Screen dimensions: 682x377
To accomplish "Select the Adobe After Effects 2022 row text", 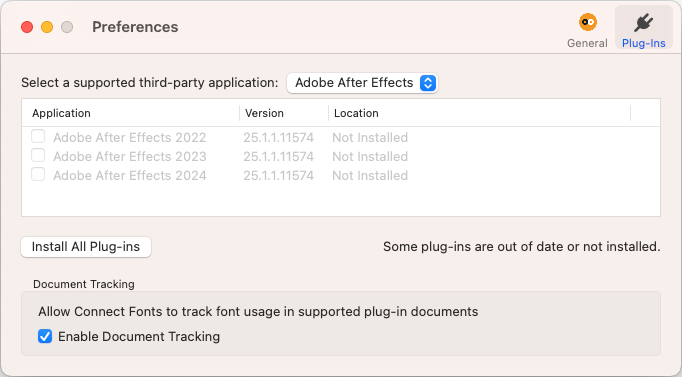I will [130, 137].
